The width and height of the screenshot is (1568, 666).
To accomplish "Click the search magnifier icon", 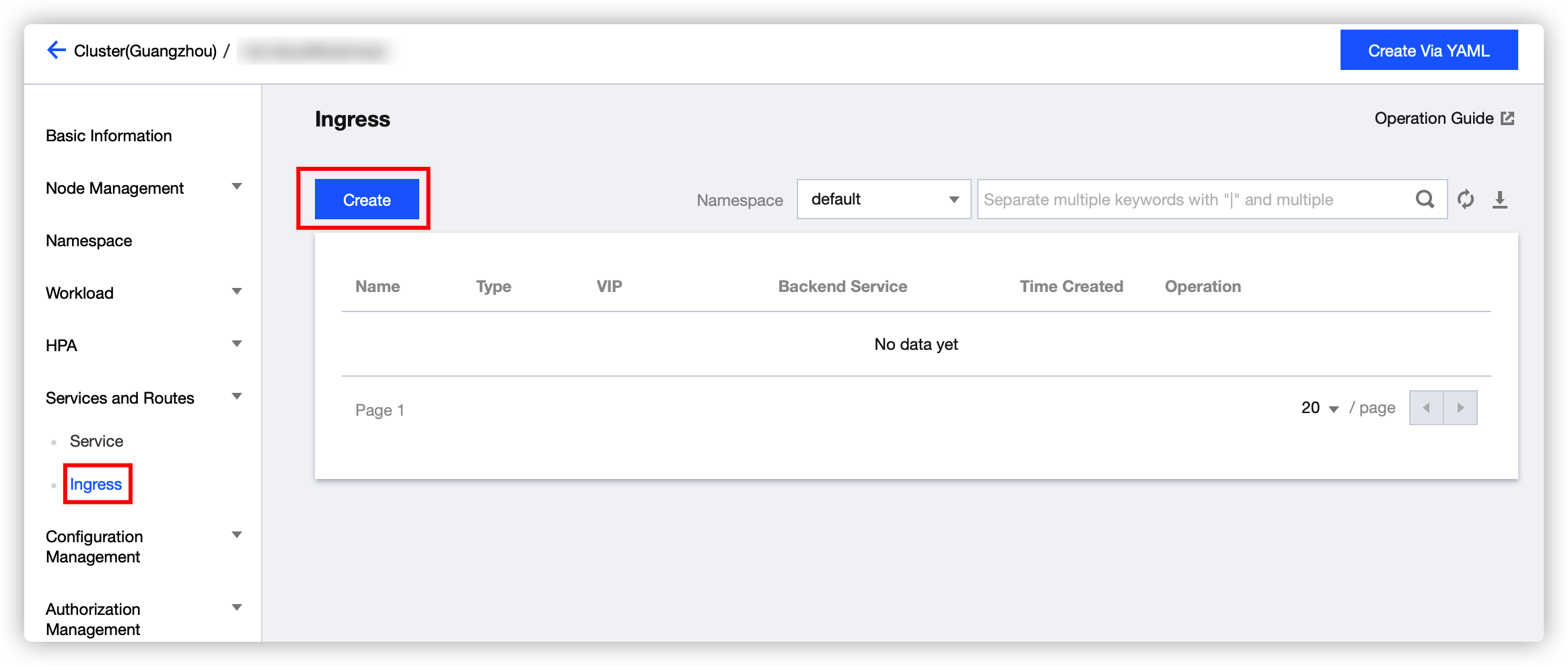I will pos(1425,200).
